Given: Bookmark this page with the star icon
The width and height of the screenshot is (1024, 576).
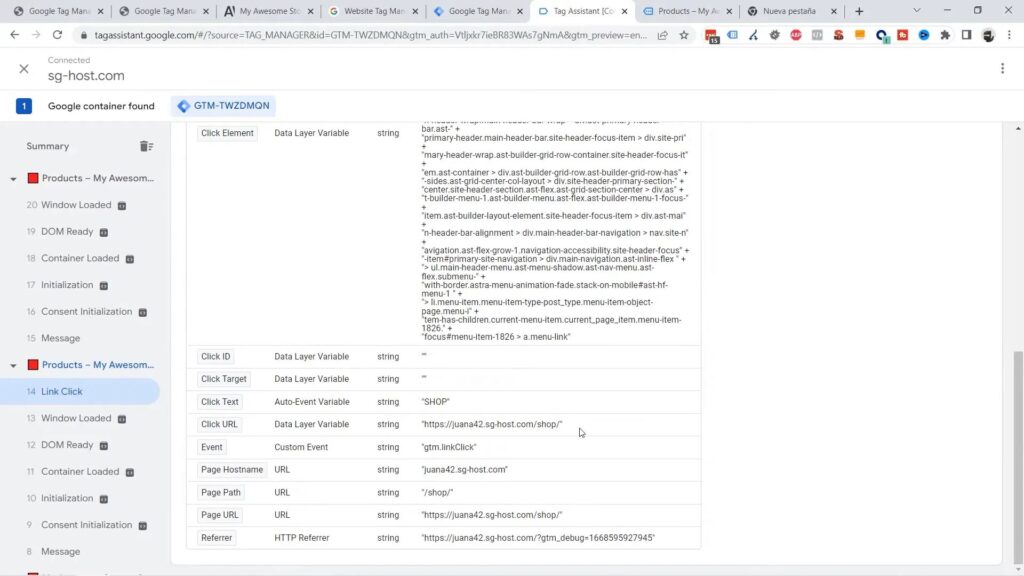Looking at the screenshot, I should point(684,35).
